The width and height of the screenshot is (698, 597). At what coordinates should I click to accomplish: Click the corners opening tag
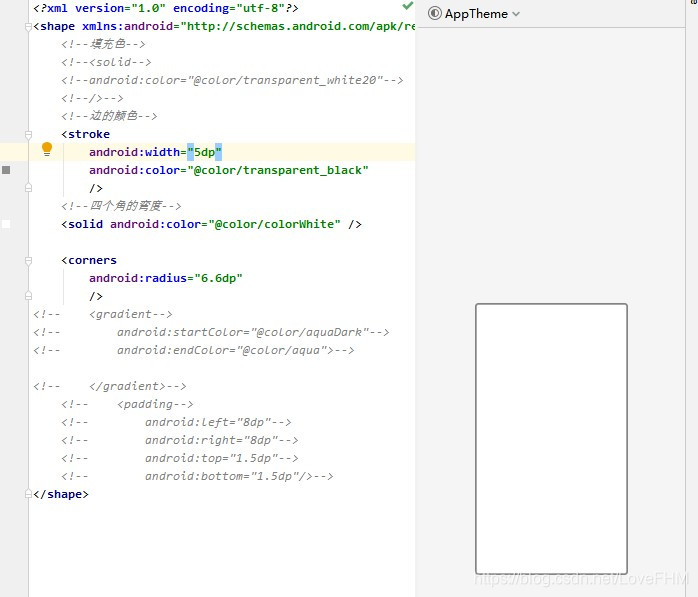pos(89,260)
